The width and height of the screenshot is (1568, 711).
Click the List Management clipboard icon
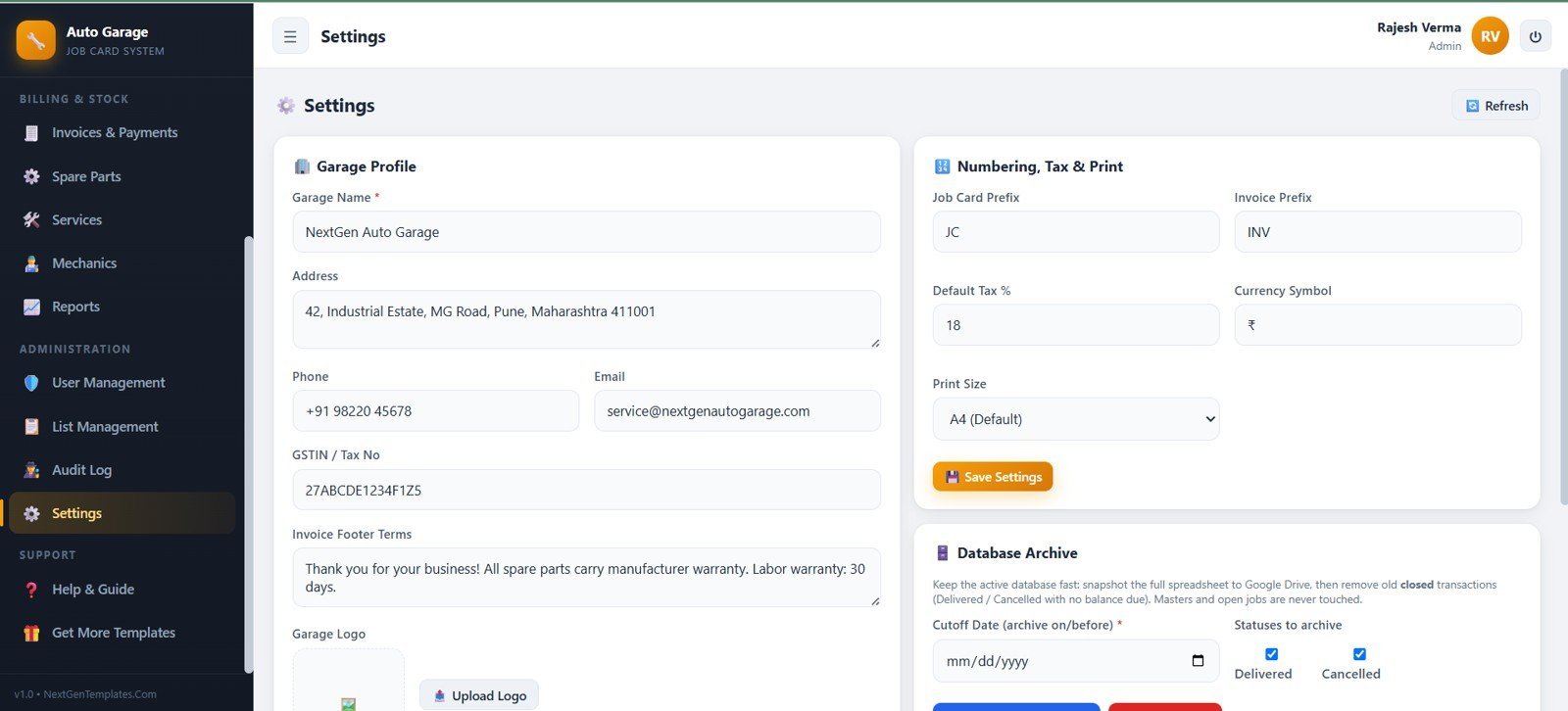click(31, 427)
